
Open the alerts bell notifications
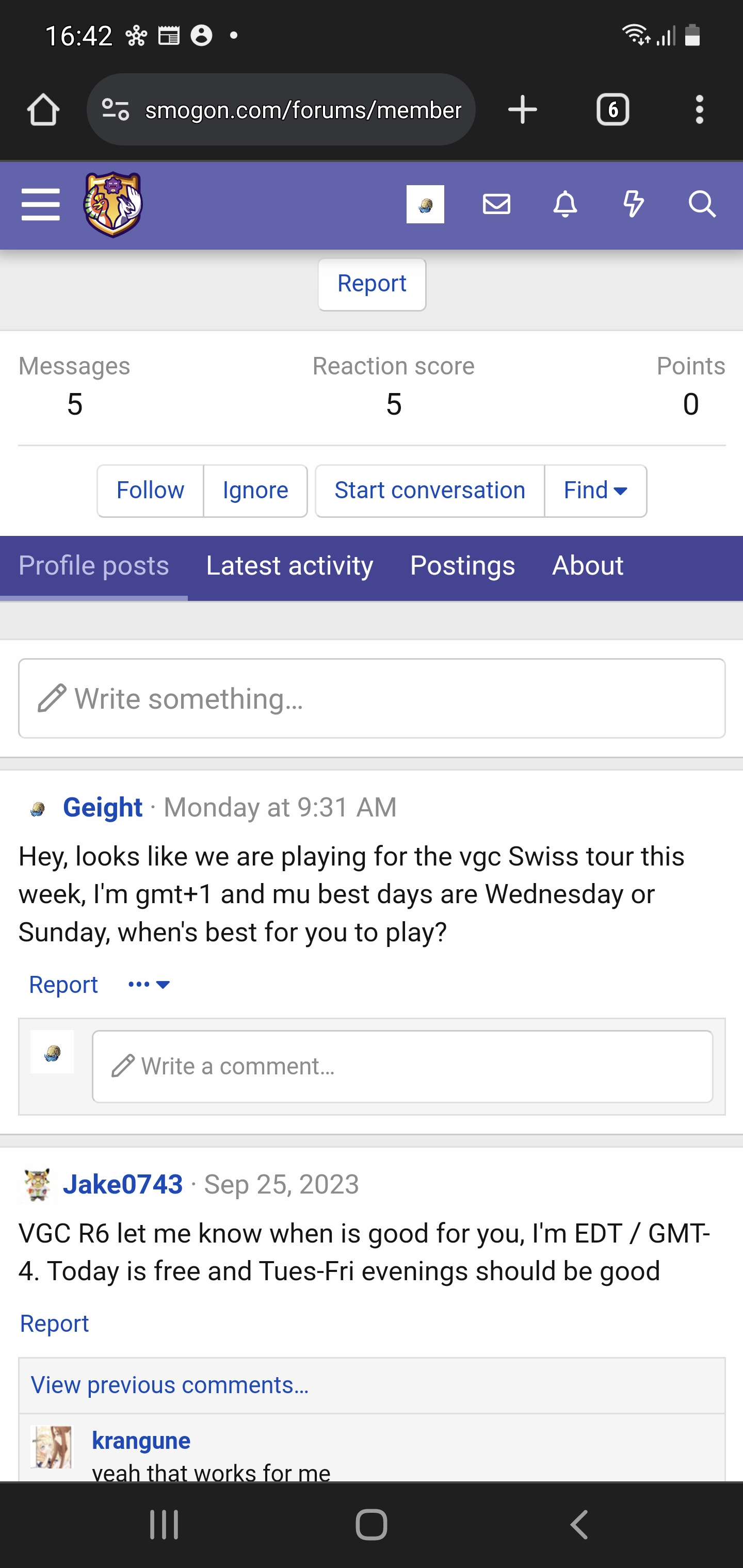(565, 205)
